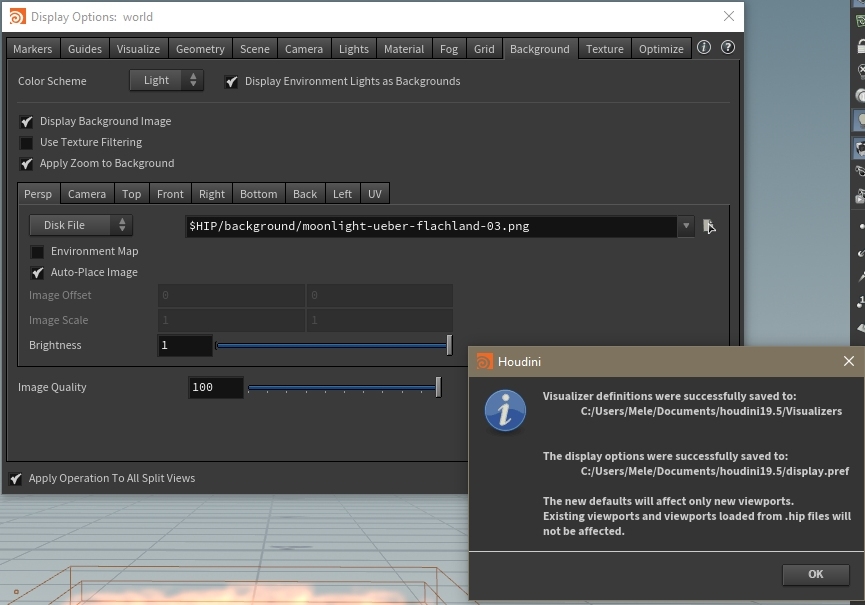865x605 pixels.
Task: Click the Image Quality slider handle
Action: click(x=439, y=388)
